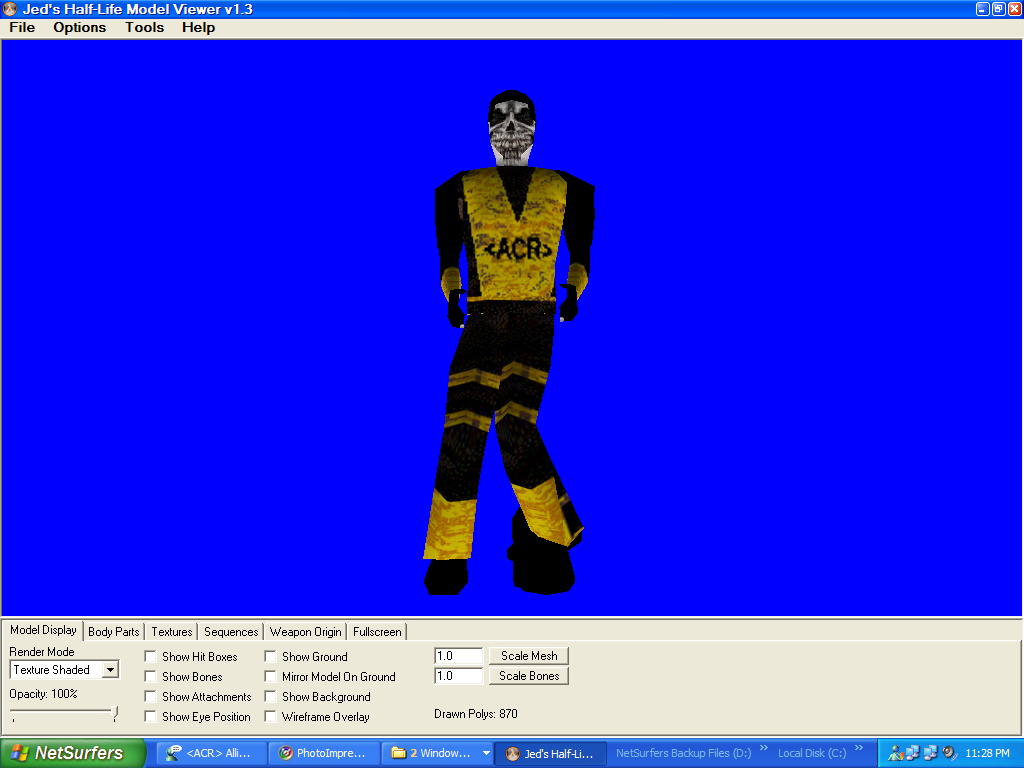Enable Wireframe Overlay

[270, 716]
